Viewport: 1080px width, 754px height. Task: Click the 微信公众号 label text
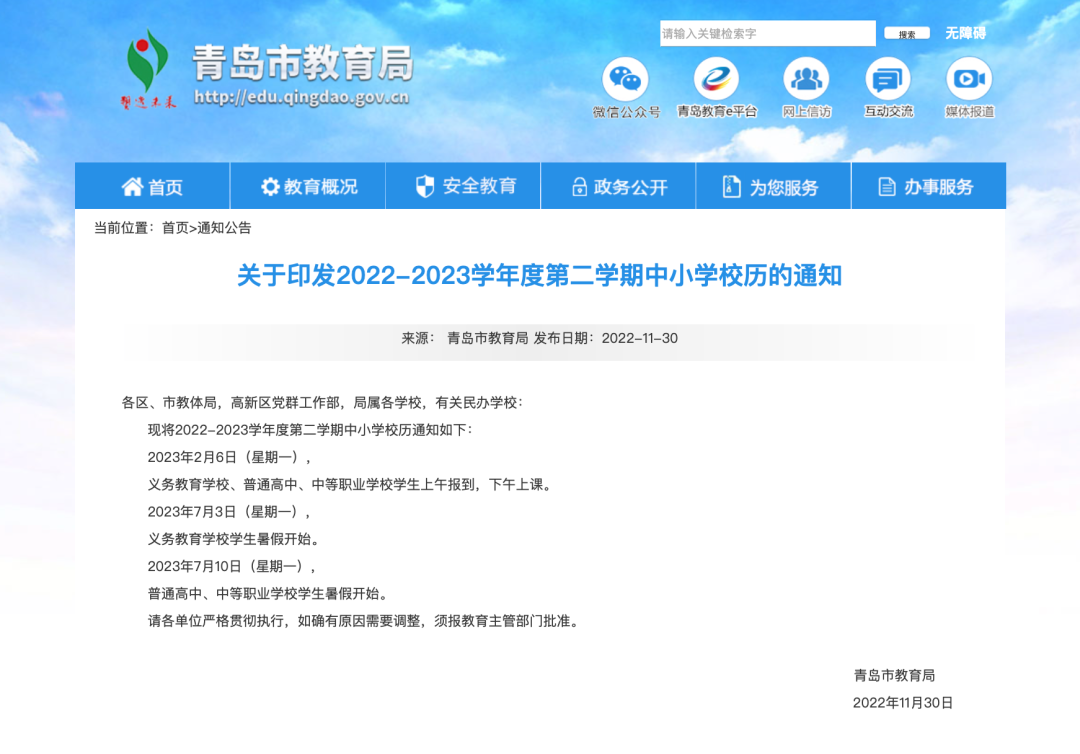coord(626,112)
